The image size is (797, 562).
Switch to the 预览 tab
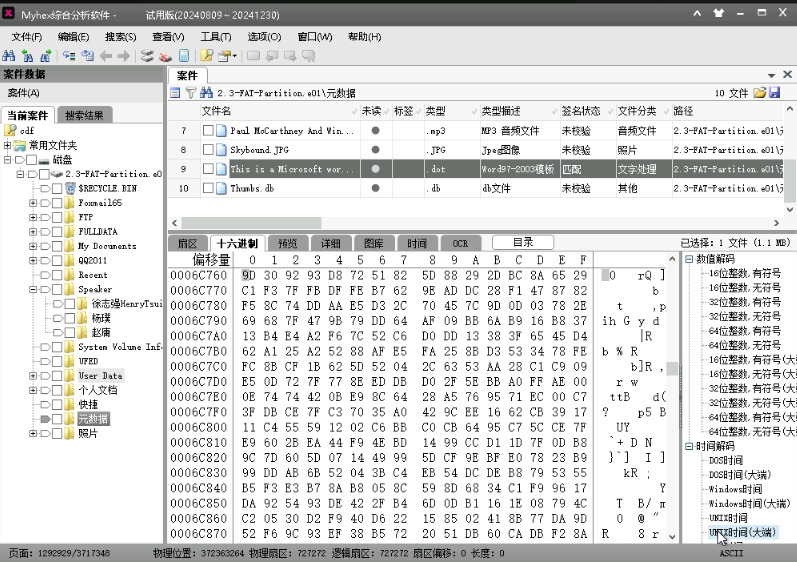click(288, 243)
